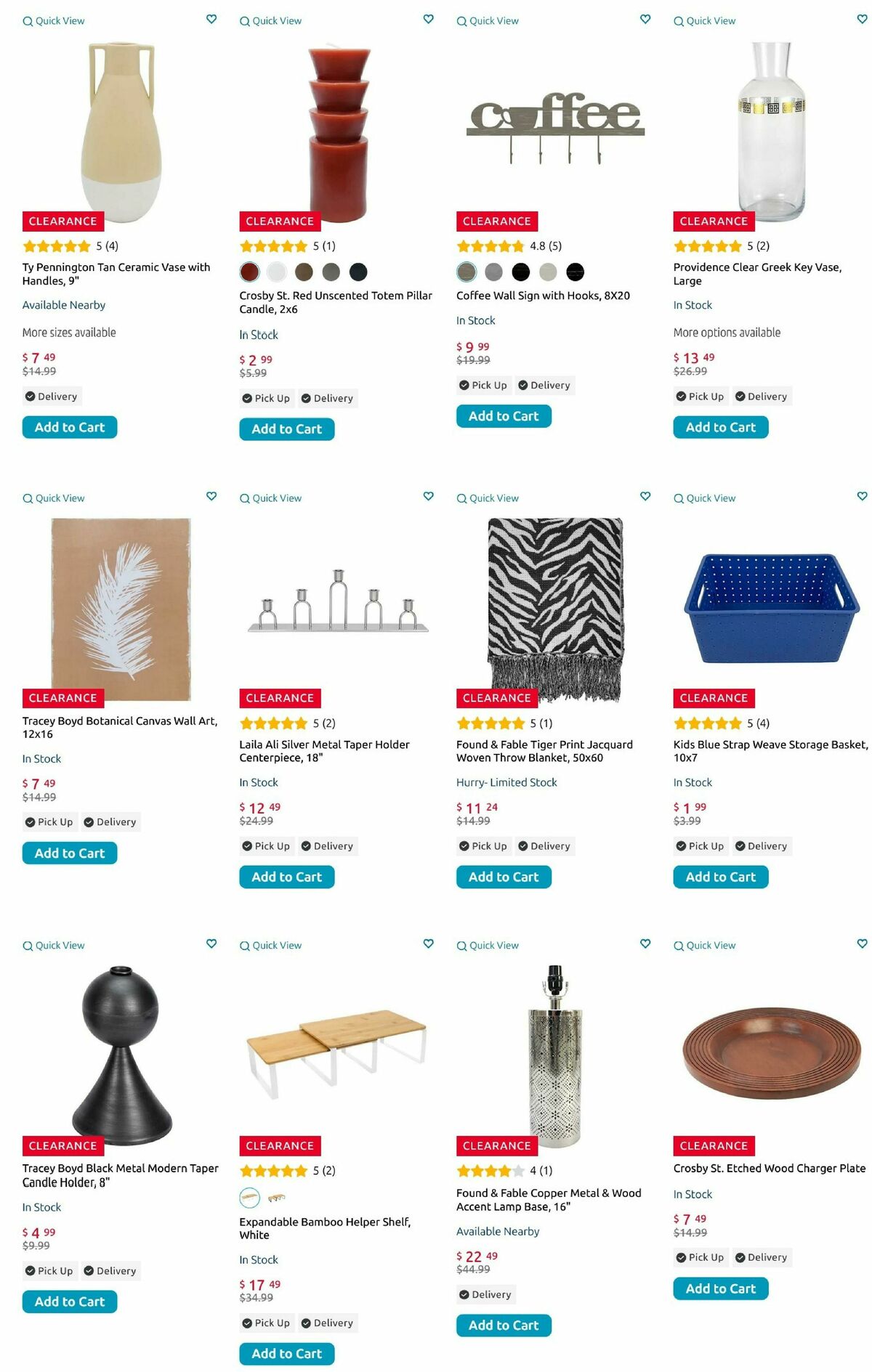Screen dimensions: 872x1372
Task: Click the Wood Charger Plate product image
Action: [x=771, y=1053]
